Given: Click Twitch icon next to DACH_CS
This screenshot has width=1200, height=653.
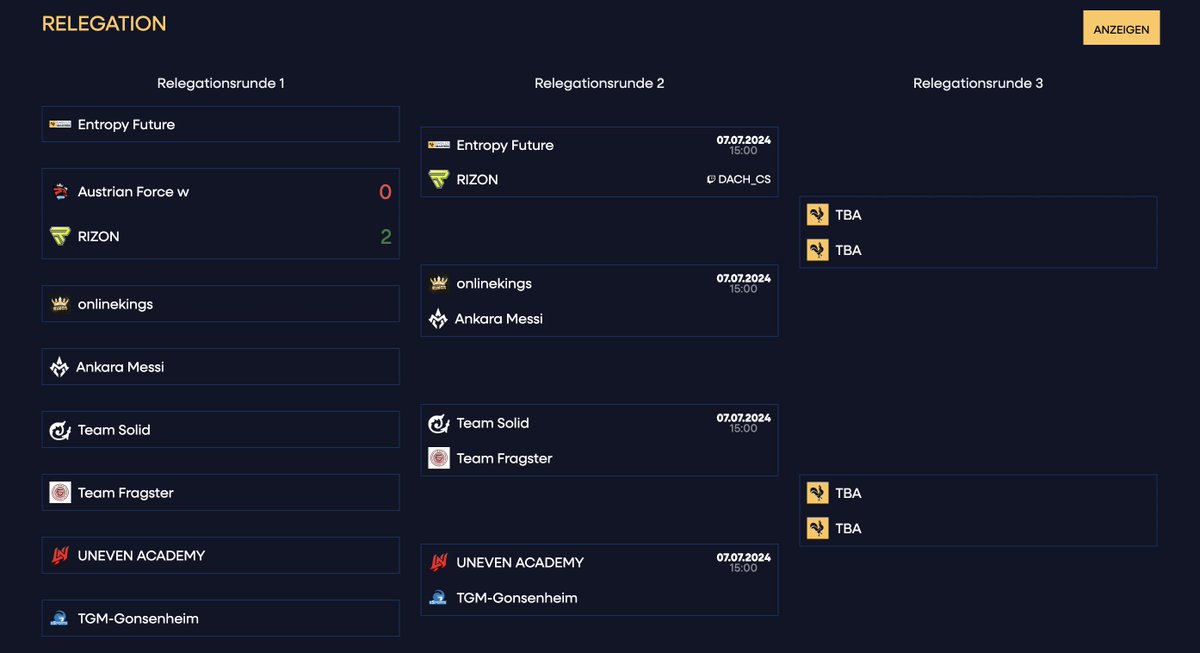Looking at the screenshot, I should (710, 180).
